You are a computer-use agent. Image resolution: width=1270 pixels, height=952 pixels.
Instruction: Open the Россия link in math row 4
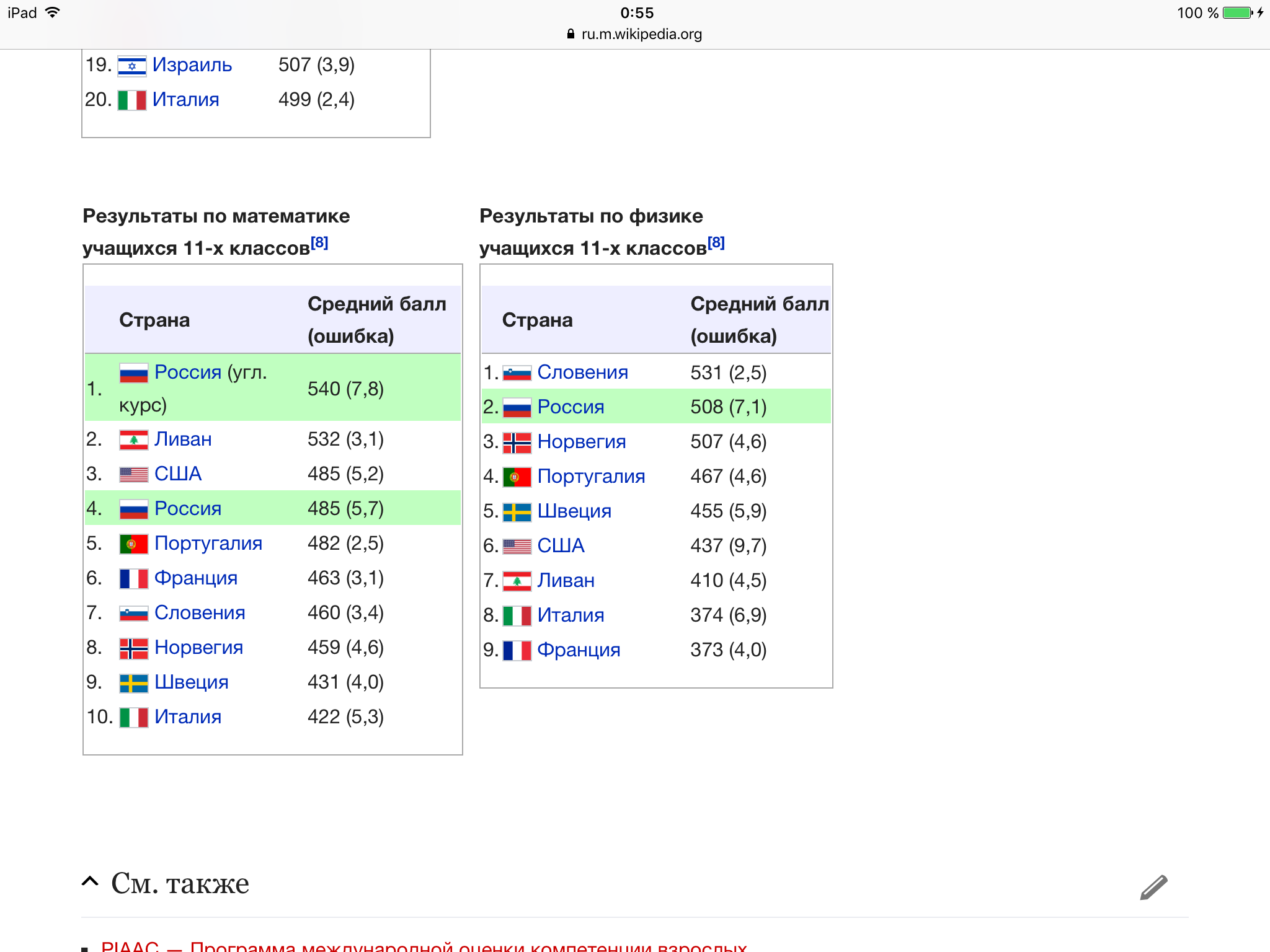(x=188, y=508)
